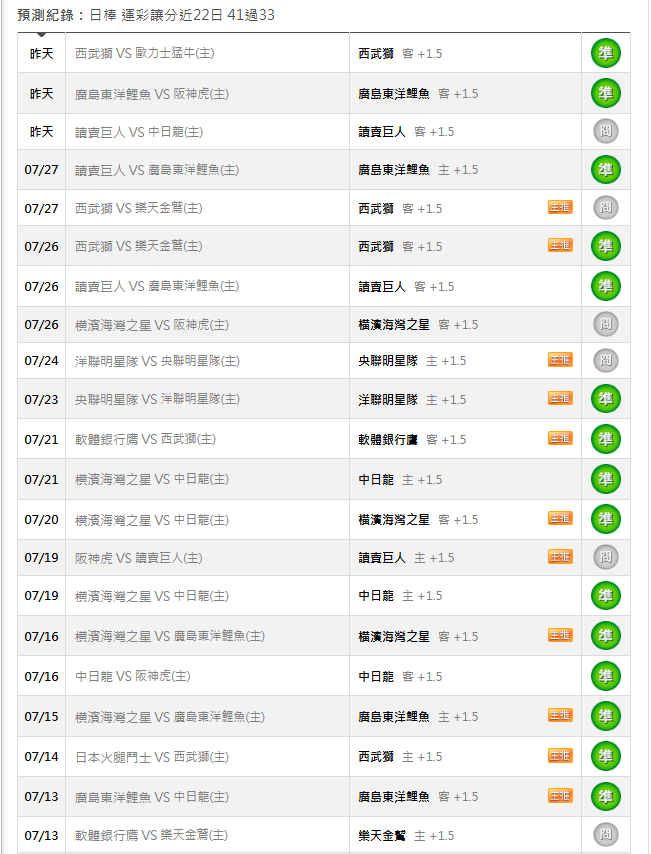This screenshot has height=854, width=651.
Task: Select prediction 洋聯明星隊 主 +1.5
Action: [x=412, y=399]
